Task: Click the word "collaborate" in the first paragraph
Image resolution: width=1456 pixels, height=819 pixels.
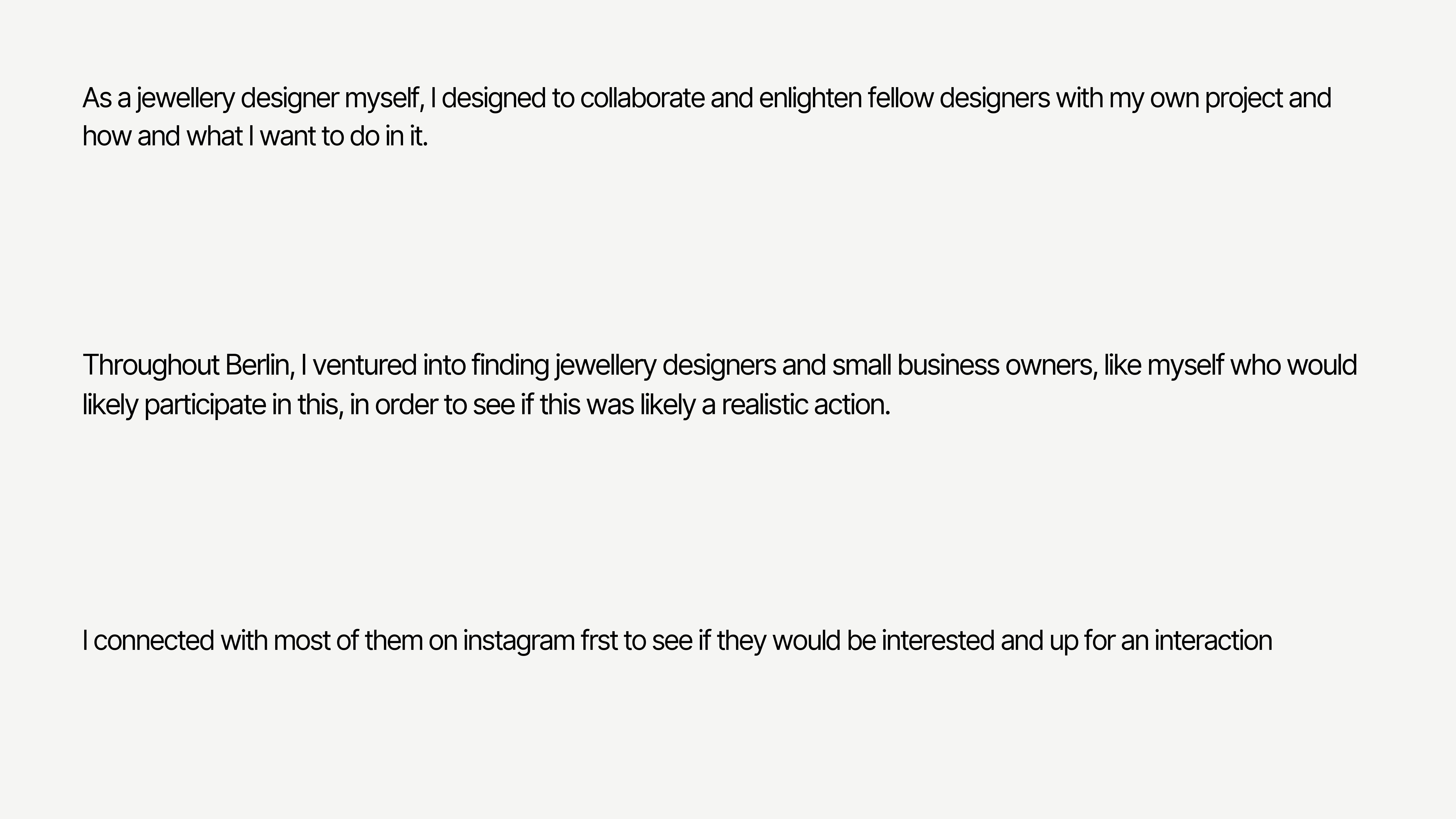Action: pyautogui.click(x=642, y=98)
